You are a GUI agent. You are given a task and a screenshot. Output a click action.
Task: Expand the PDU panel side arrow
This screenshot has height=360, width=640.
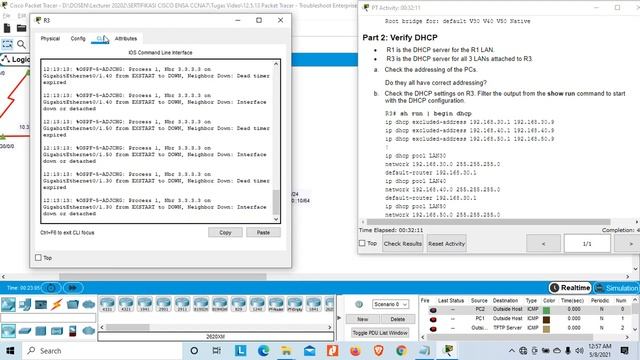coord(339,318)
